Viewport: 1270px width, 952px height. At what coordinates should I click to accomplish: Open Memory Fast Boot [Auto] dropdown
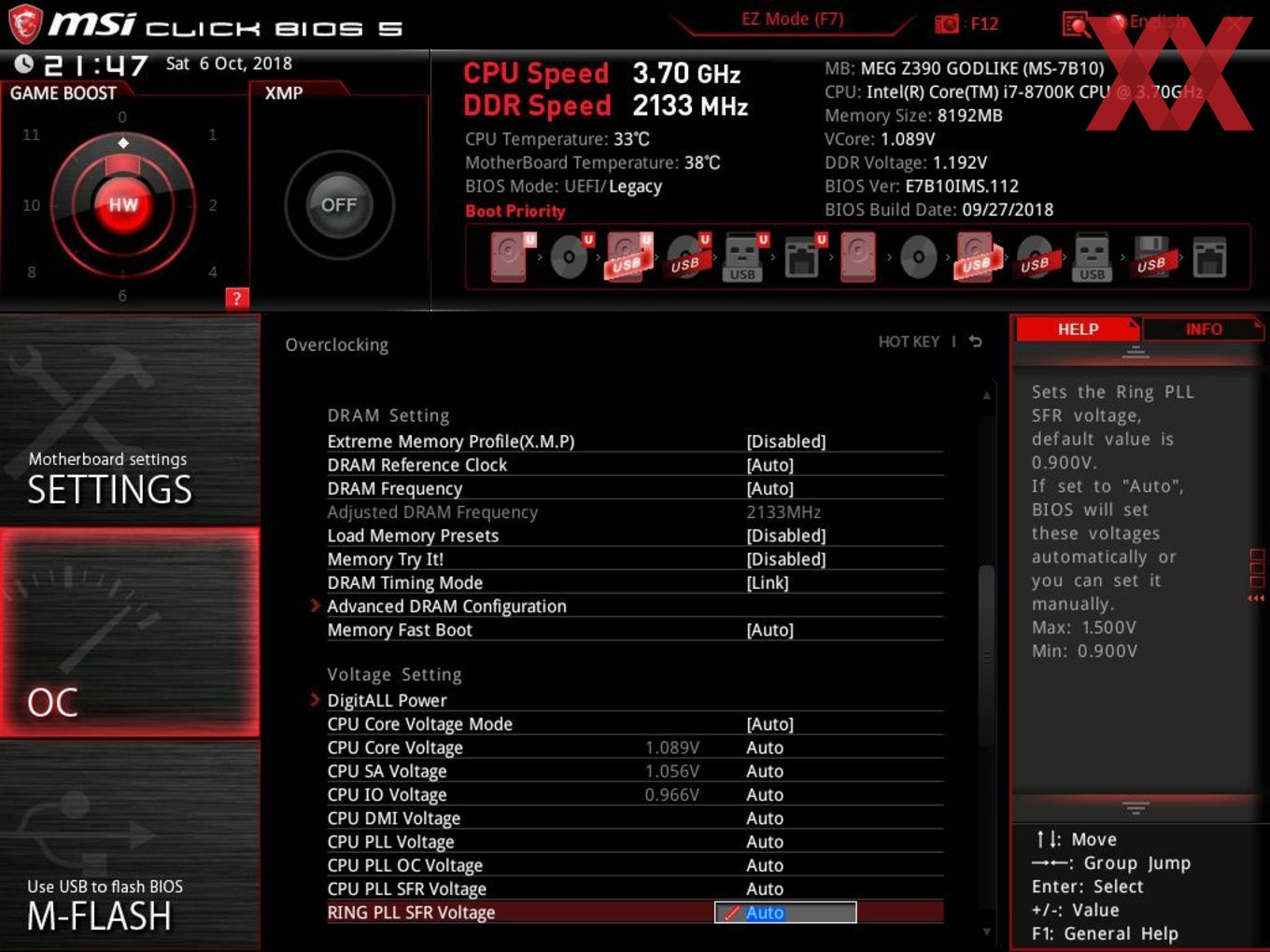point(770,630)
